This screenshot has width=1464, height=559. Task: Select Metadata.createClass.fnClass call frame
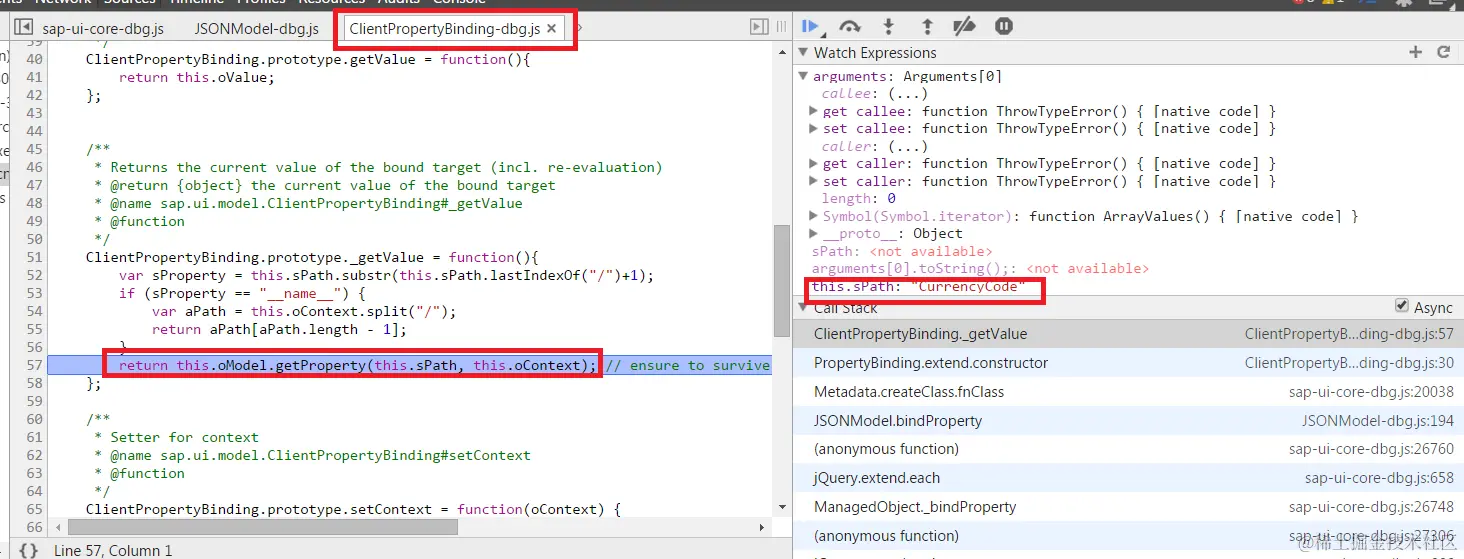(x=1128, y=392)
